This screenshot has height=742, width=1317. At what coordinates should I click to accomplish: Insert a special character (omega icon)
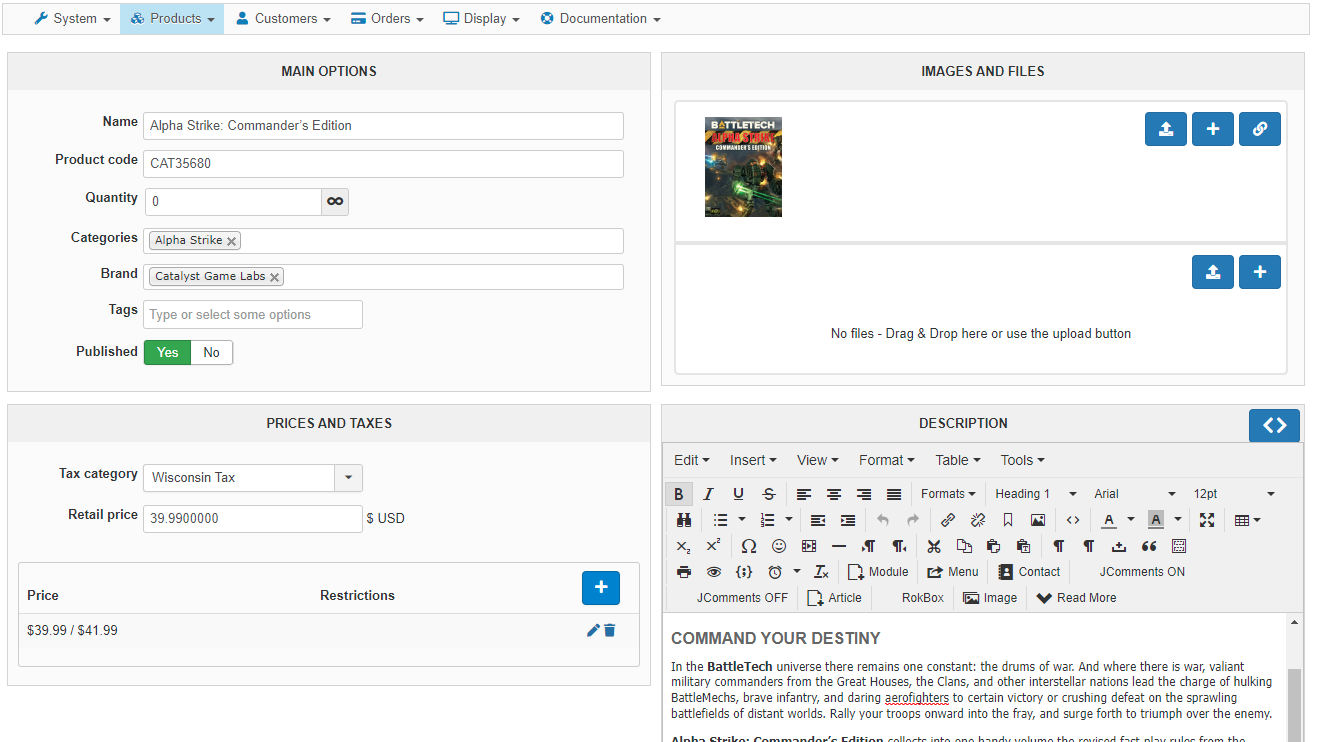click(x=749, y=546)
